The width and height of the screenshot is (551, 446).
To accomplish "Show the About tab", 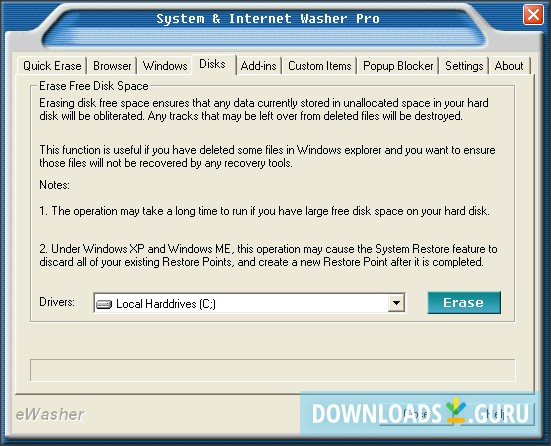I will (x=509, y=66).
